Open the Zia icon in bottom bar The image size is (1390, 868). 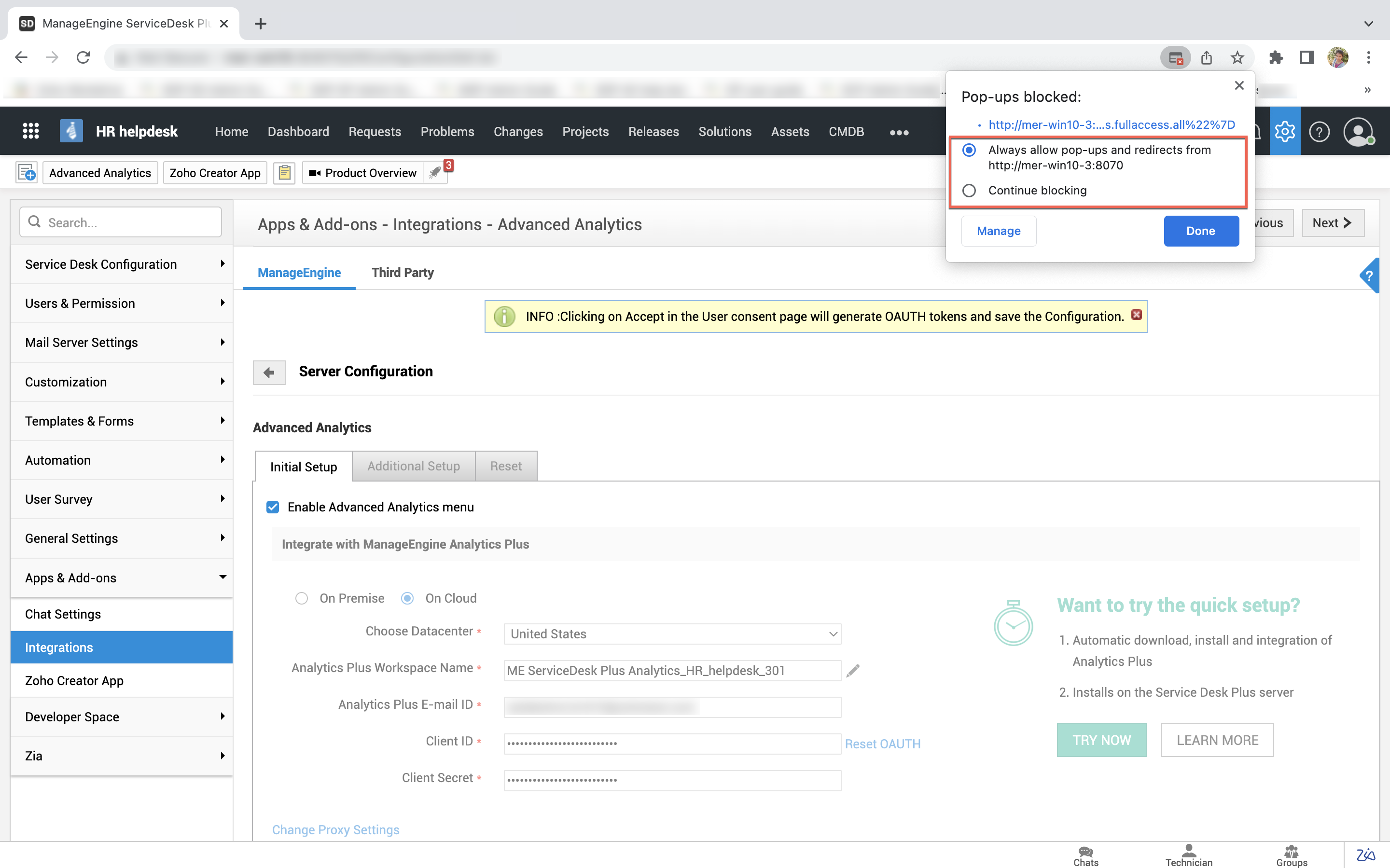tap(1365, 855)
